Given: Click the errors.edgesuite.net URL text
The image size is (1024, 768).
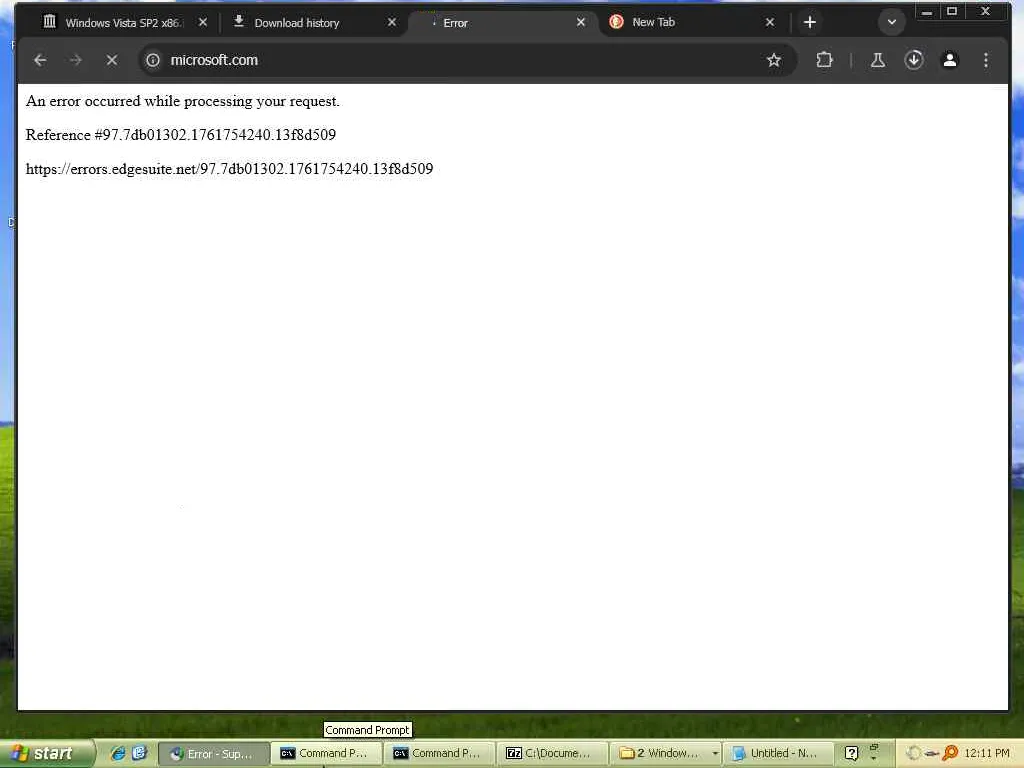Looking at the screenshot, I should click(229, 168).
